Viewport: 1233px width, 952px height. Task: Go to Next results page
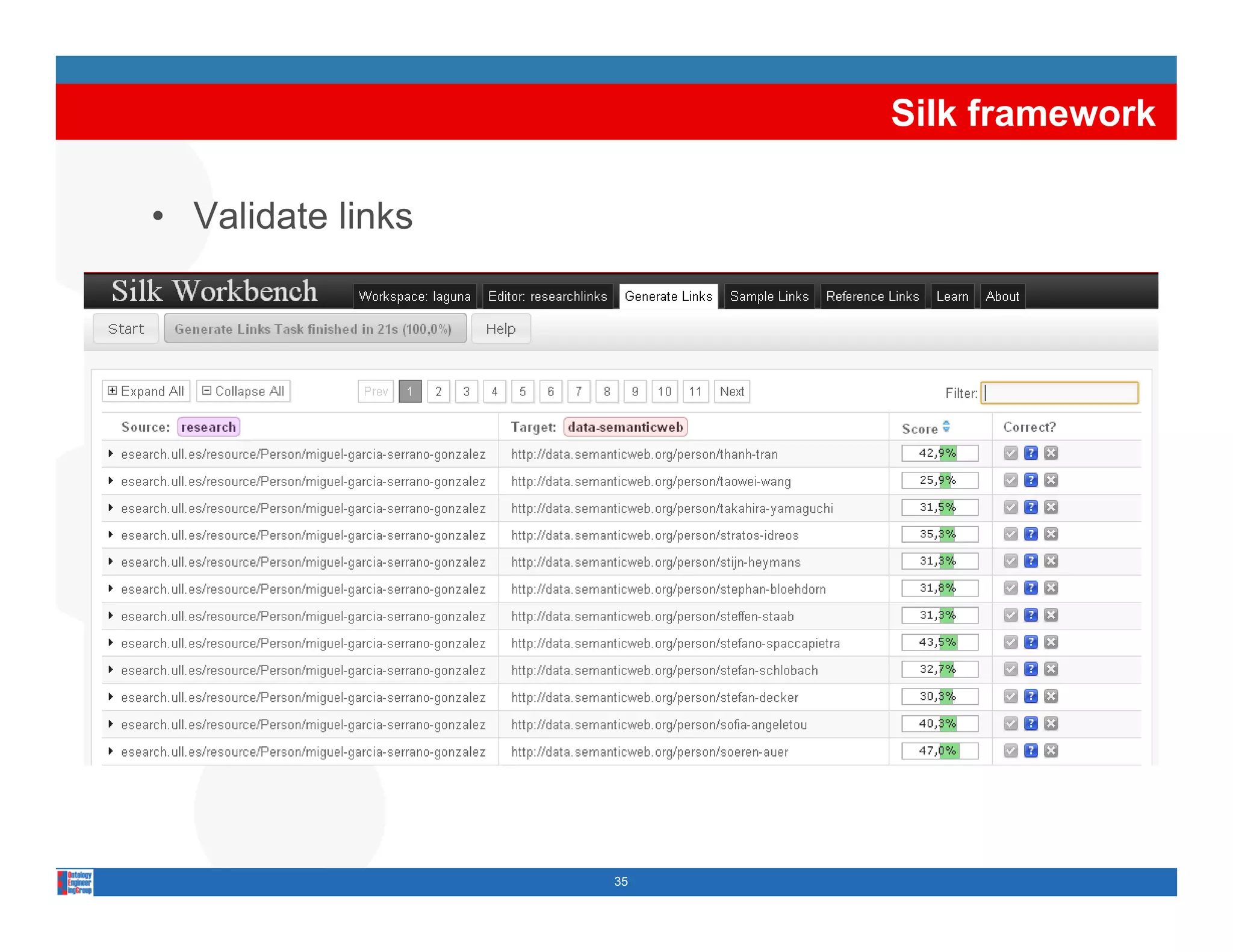click(x=731, y=391)
